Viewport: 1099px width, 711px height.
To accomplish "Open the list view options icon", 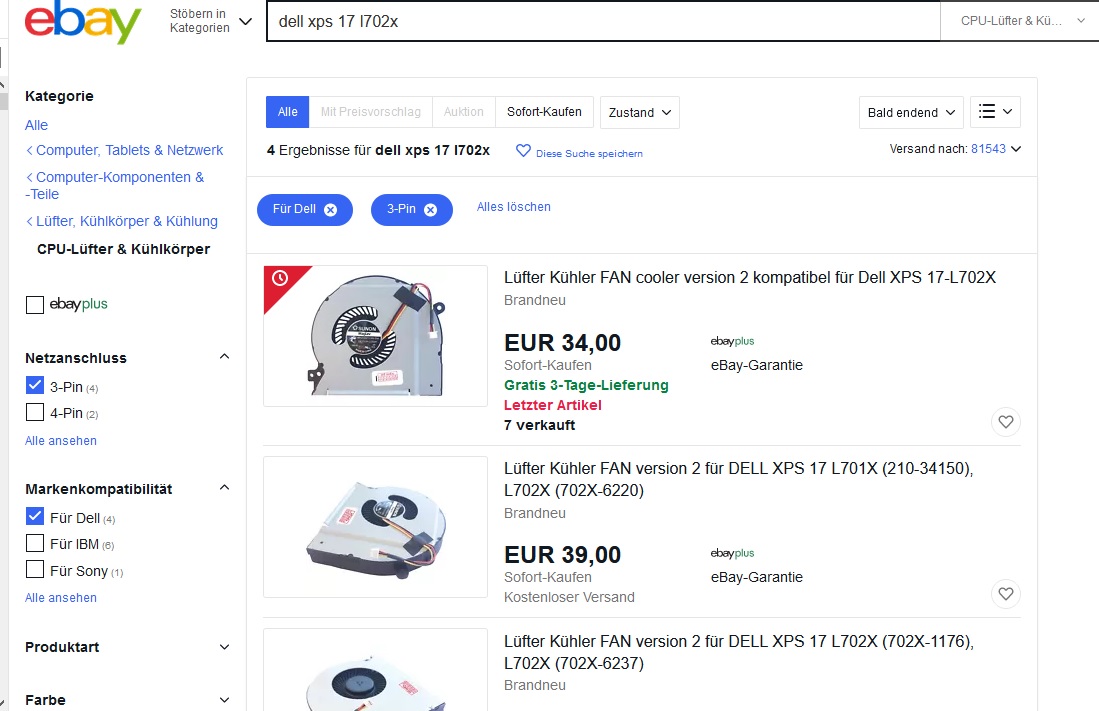I will (995, 112).
